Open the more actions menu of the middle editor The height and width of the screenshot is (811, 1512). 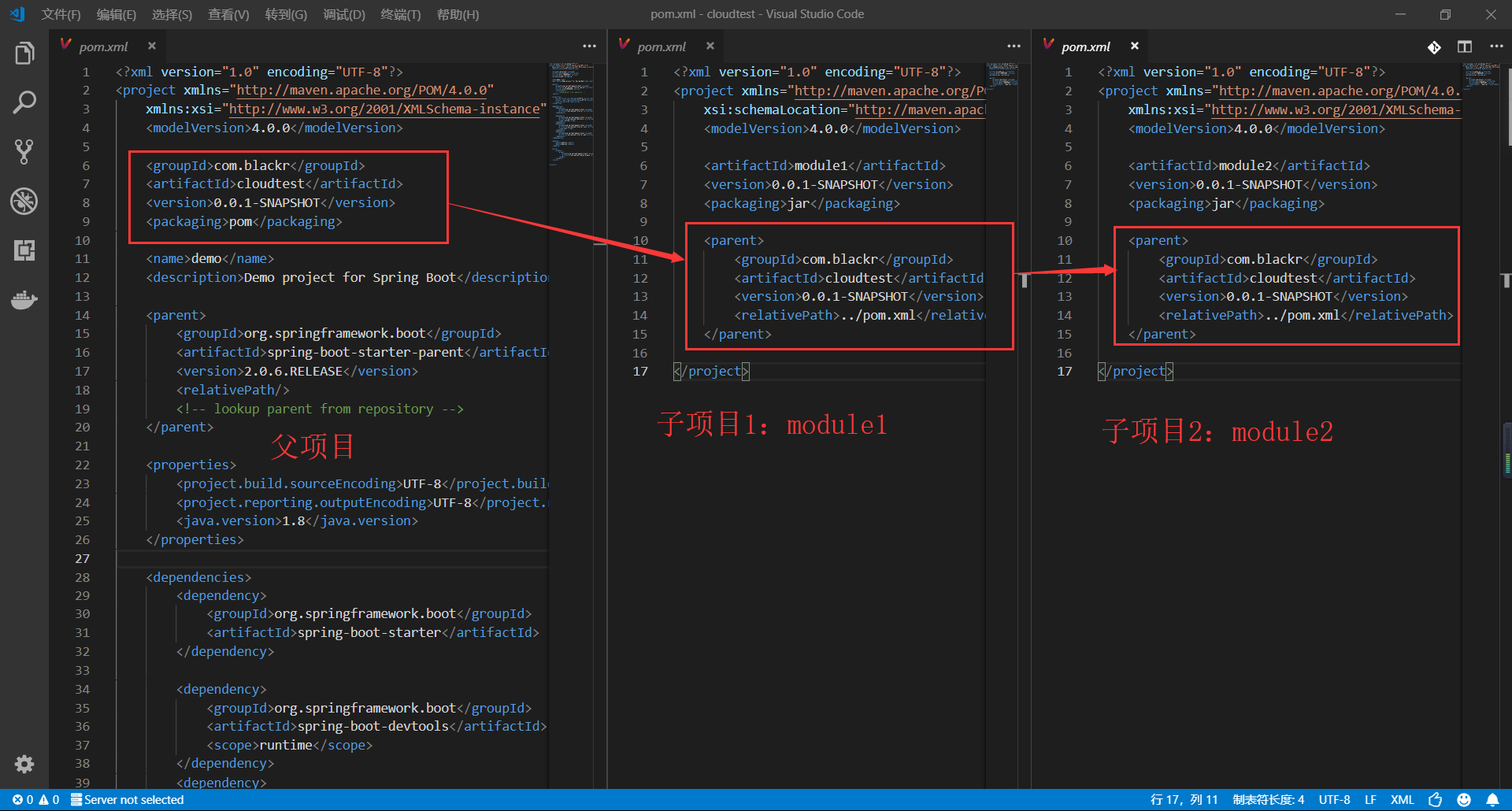coord(1014,46)
